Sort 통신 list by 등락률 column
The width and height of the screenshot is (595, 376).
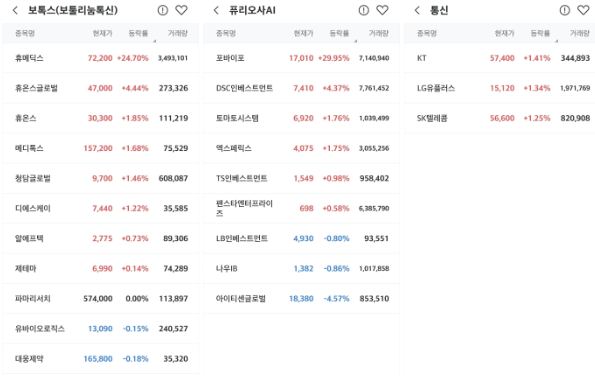point(540,33)
